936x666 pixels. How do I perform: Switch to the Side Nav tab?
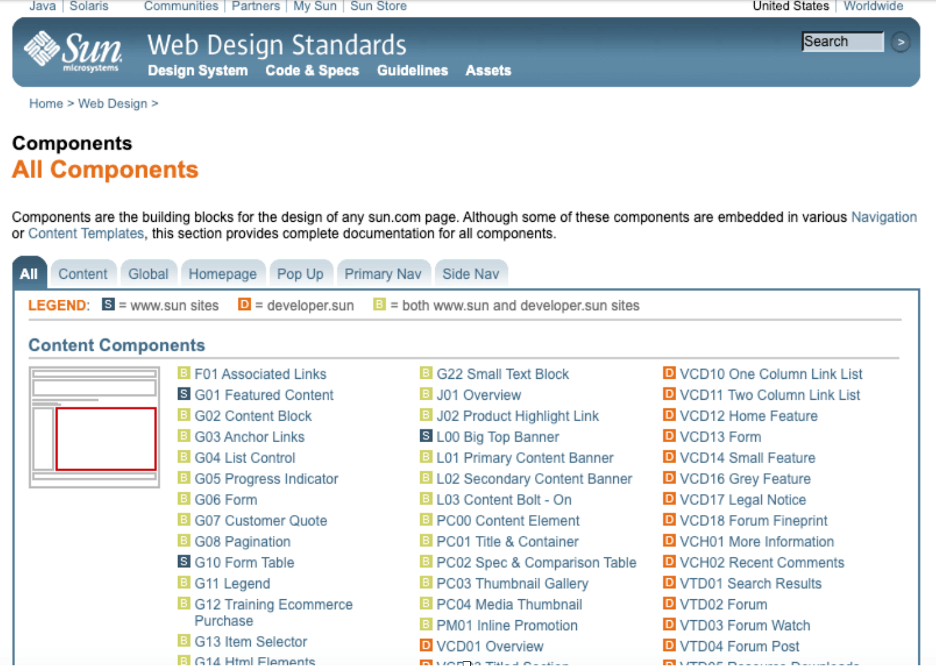(470, 274)
